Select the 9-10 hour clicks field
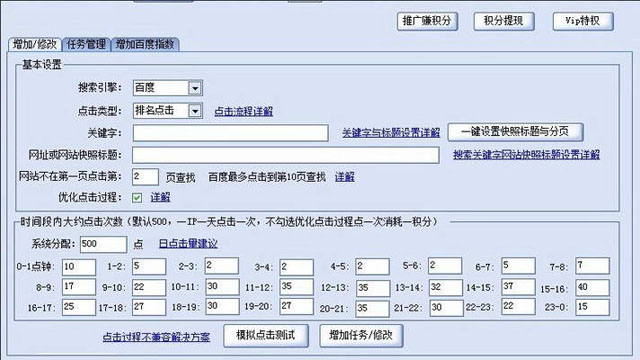The image size is (640, 360). point(149,287)
